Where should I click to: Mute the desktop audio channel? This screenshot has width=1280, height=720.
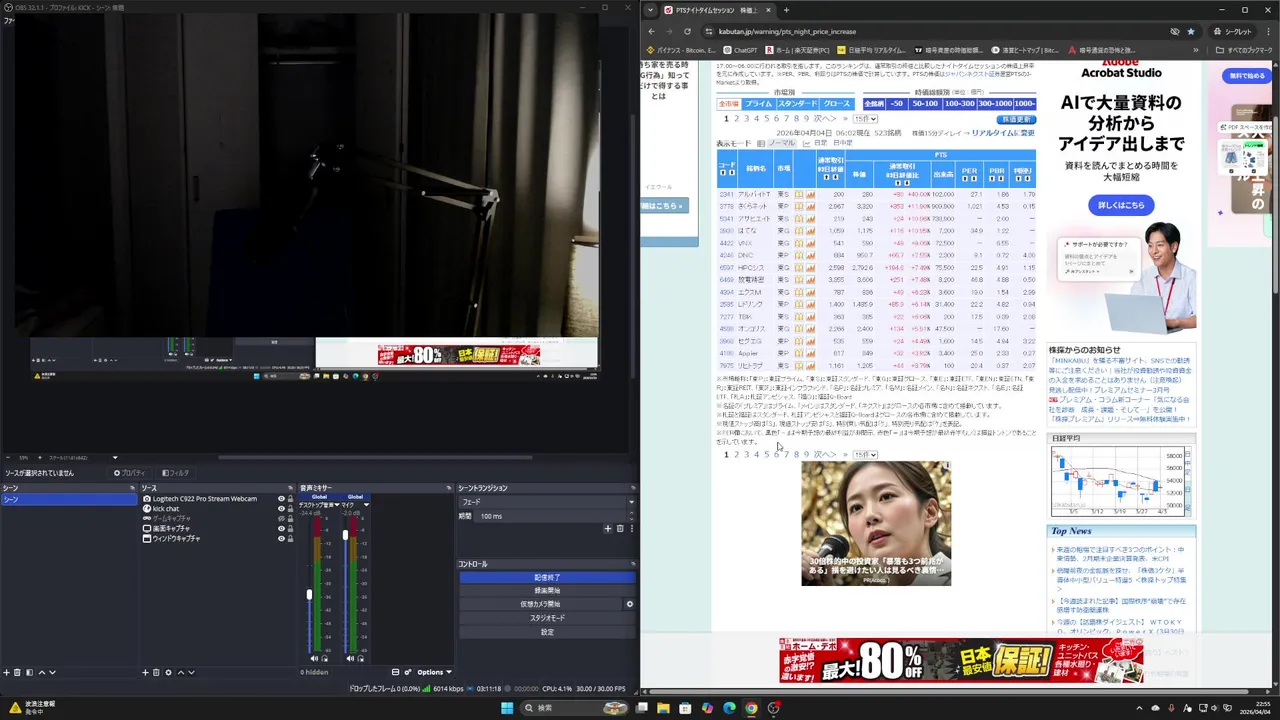[314, 658]
